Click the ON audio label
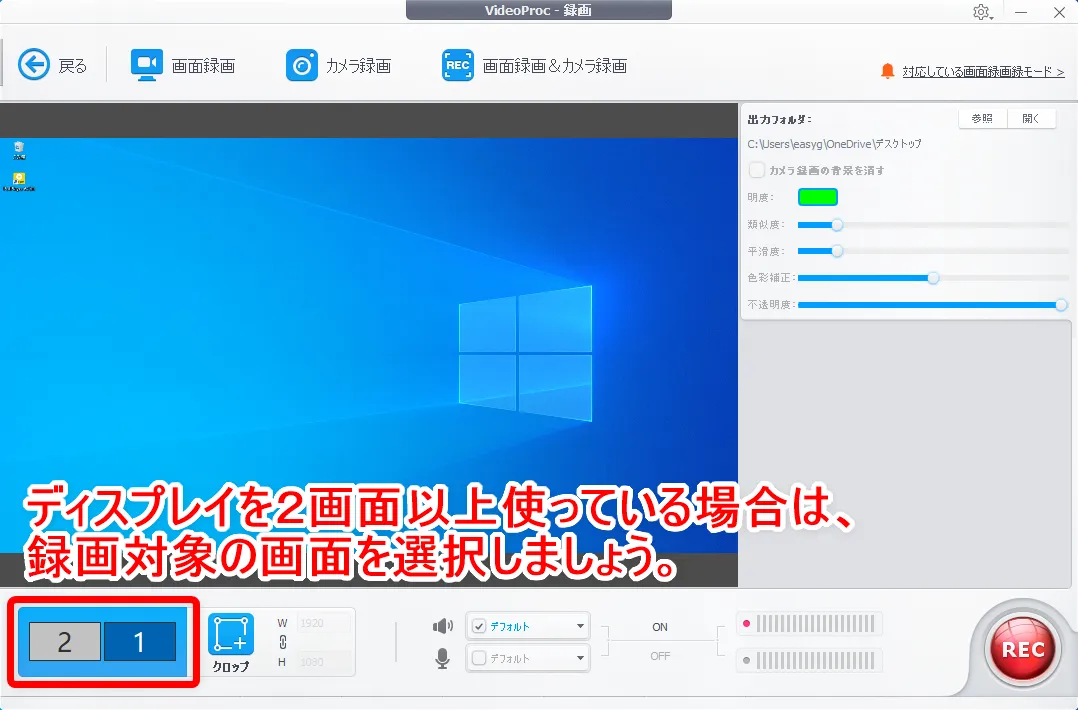Image resolution: width=1078 pixels, height=710 pixels. [660, 627]
